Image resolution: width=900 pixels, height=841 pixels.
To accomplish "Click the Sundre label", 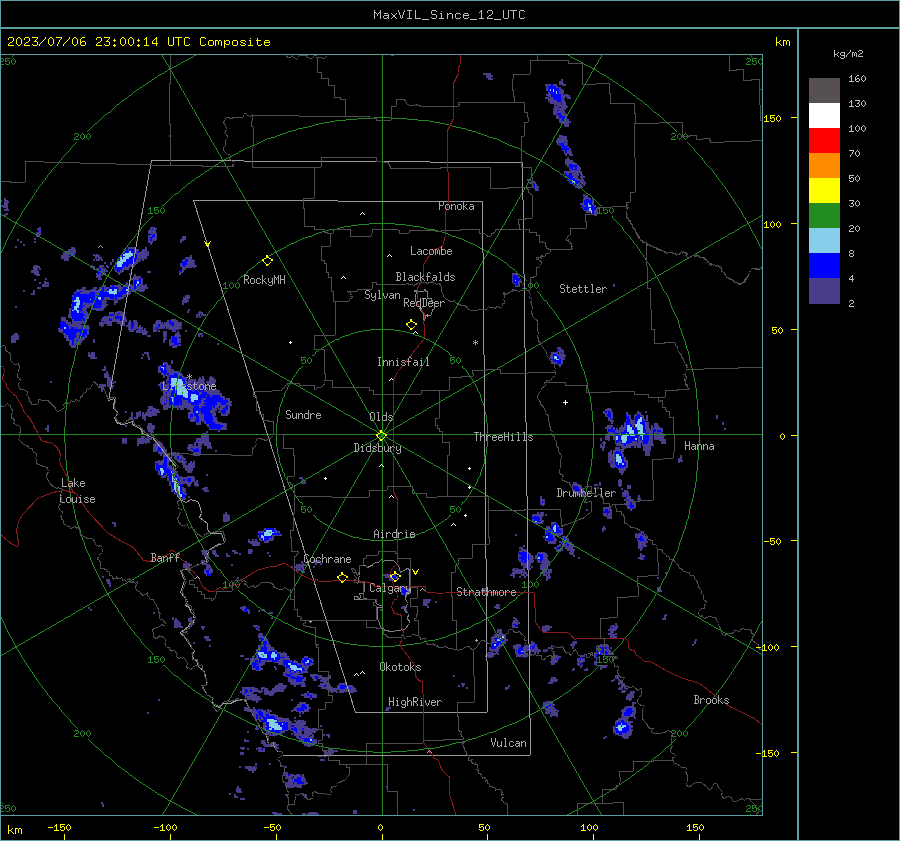I will (x=303, y=415).
